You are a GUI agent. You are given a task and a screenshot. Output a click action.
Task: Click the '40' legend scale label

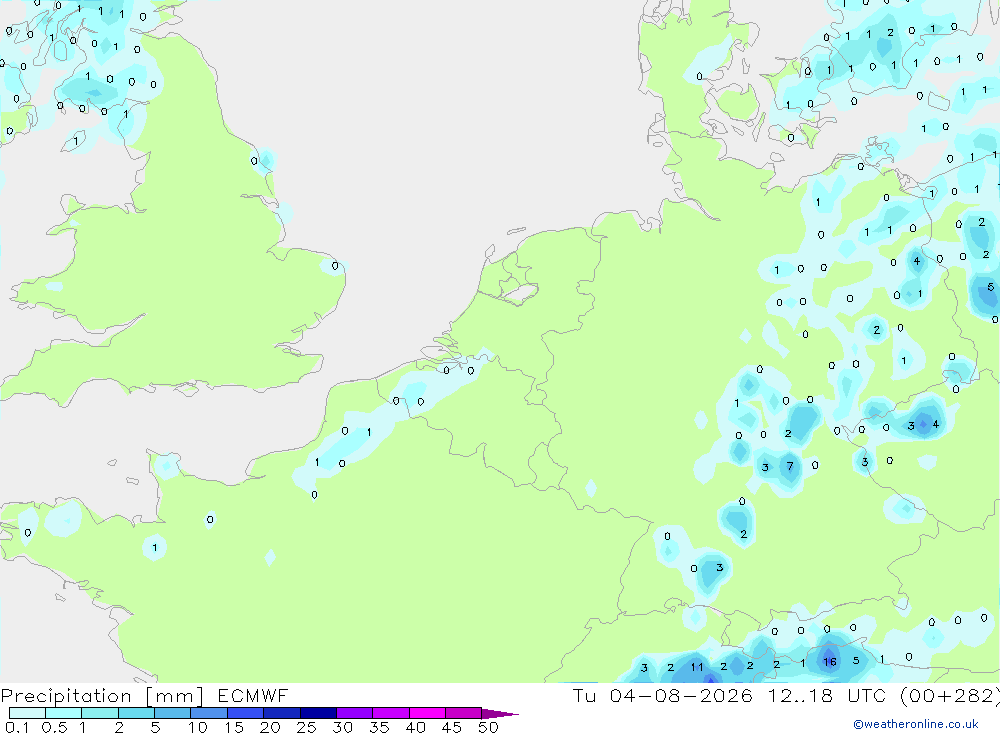pyautogui.click(x=415, y=727)
